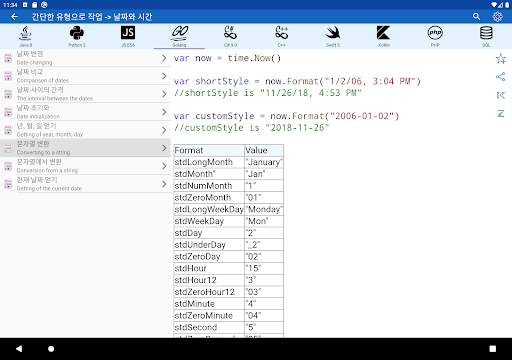Expand the Date changing chevron
This screenshot has width=512, height=360.
[164, 58]
